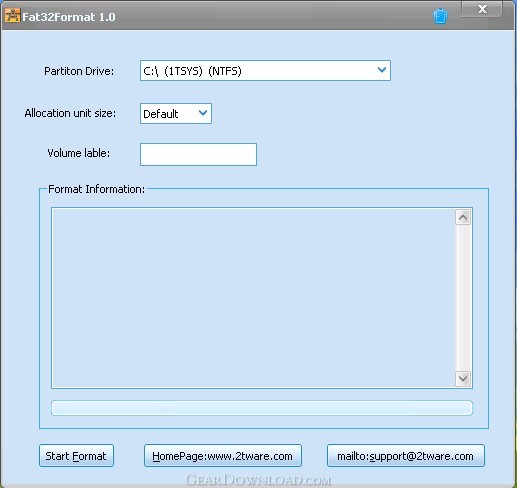The image size is (517, 488).
Task: Click the Start Format button
Action: click(76, 456)
